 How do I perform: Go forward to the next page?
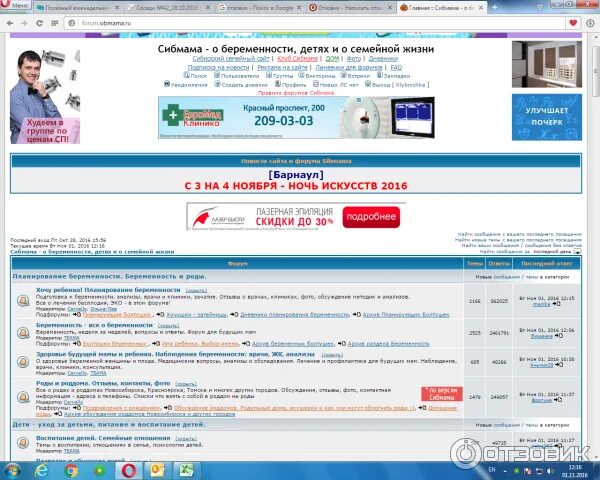[24, 23]
